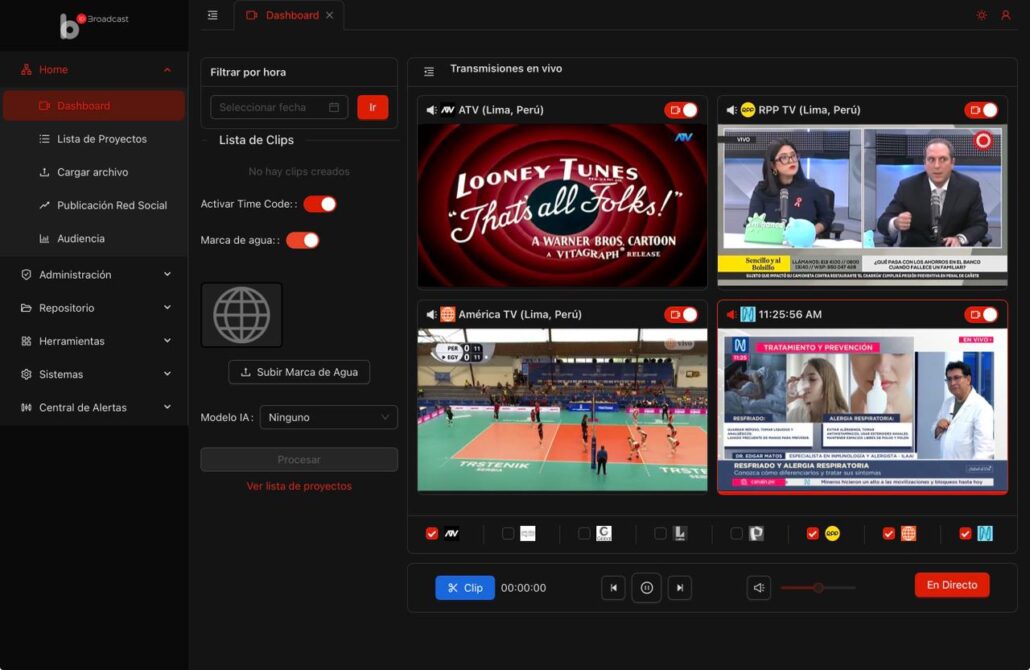Expand the Administración menu section

(x=94, y=275)
